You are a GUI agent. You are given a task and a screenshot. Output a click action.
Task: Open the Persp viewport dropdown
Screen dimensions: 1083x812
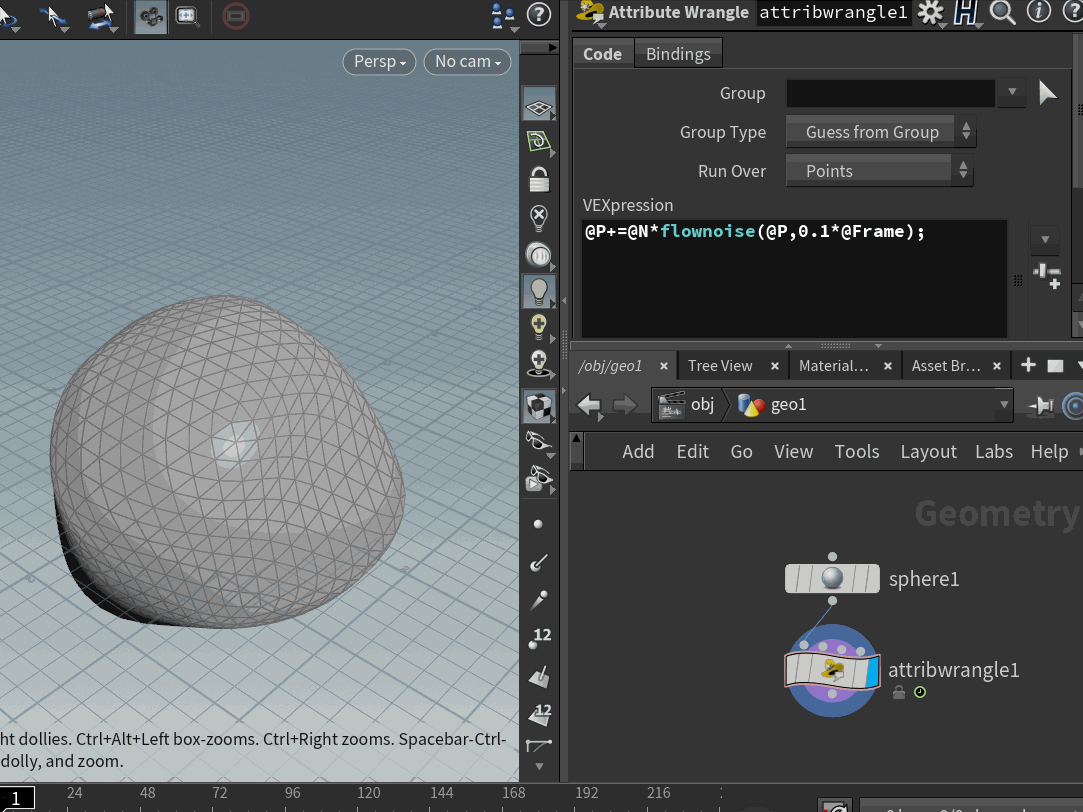379,61
